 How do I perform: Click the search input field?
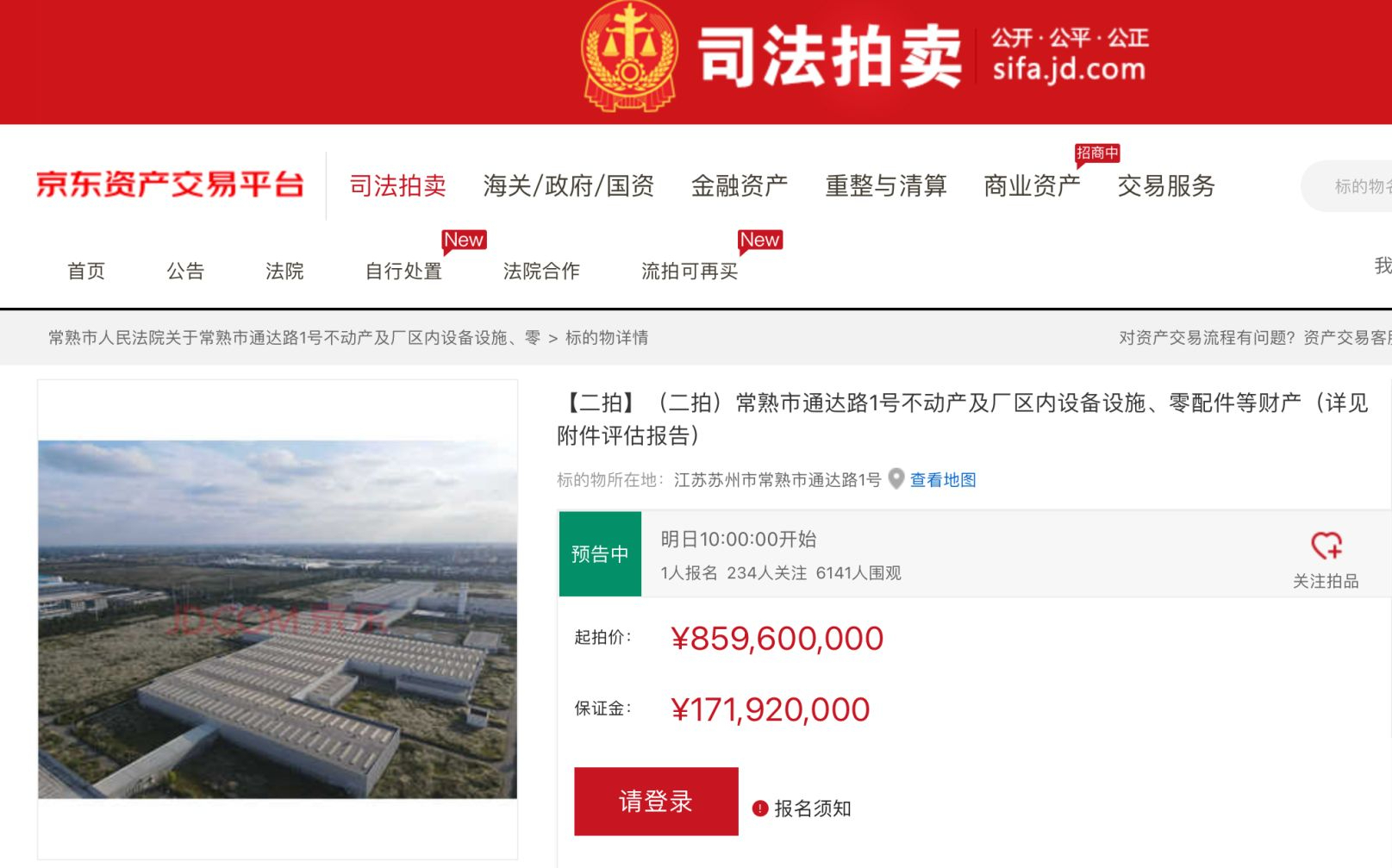click(1347, 186)
